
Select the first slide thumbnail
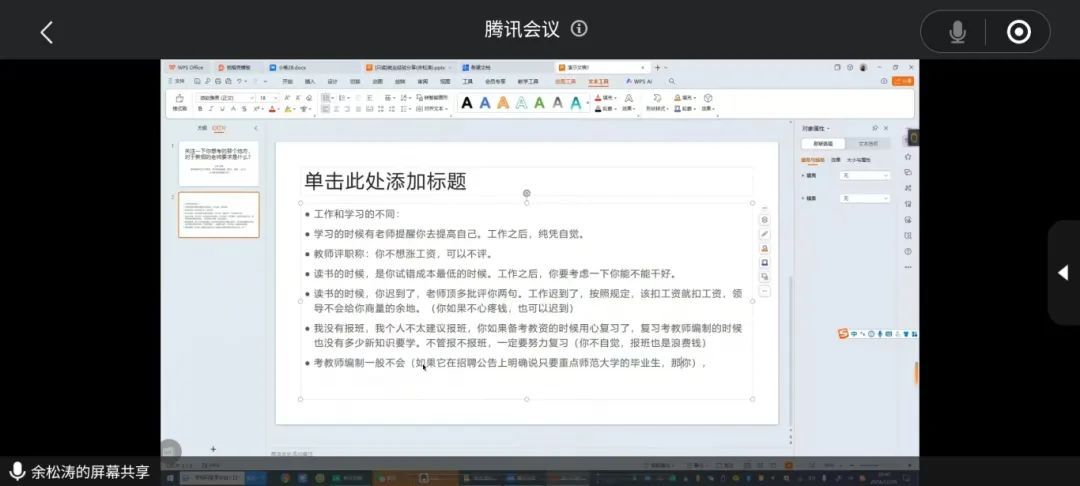pos(218,162)
